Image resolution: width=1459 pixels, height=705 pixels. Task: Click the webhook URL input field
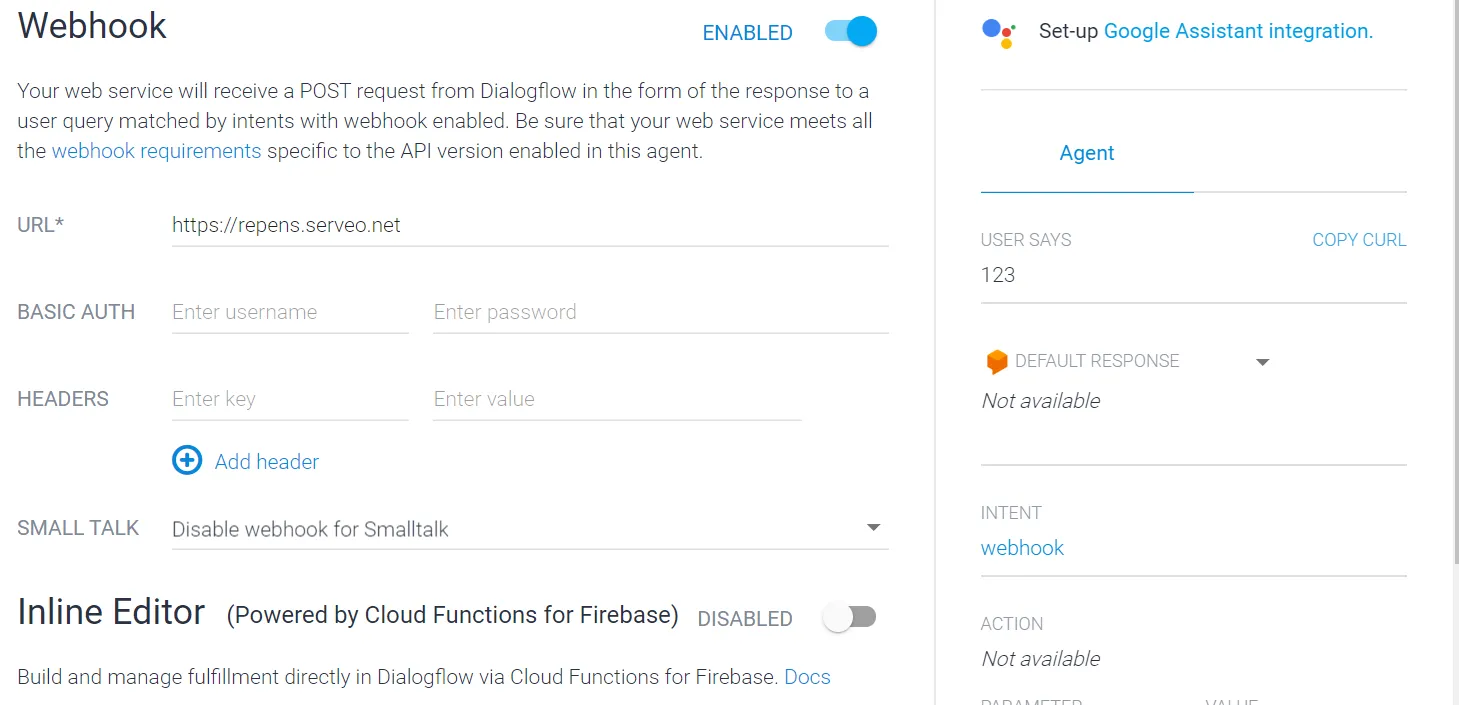529,225
